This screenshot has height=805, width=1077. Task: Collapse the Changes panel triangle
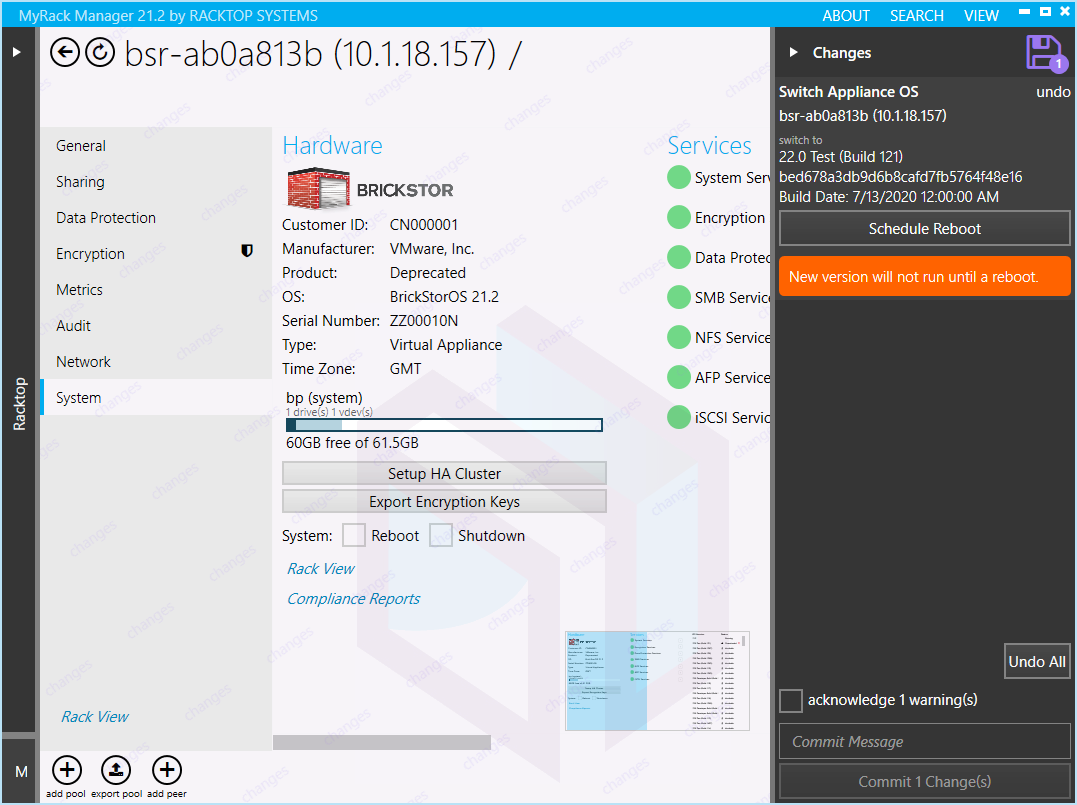click(793, 53)
